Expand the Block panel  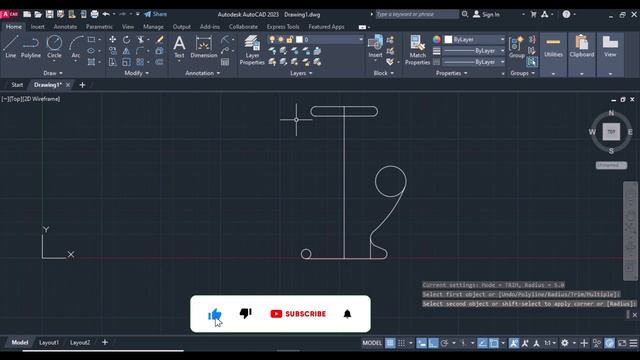[384, 73]
